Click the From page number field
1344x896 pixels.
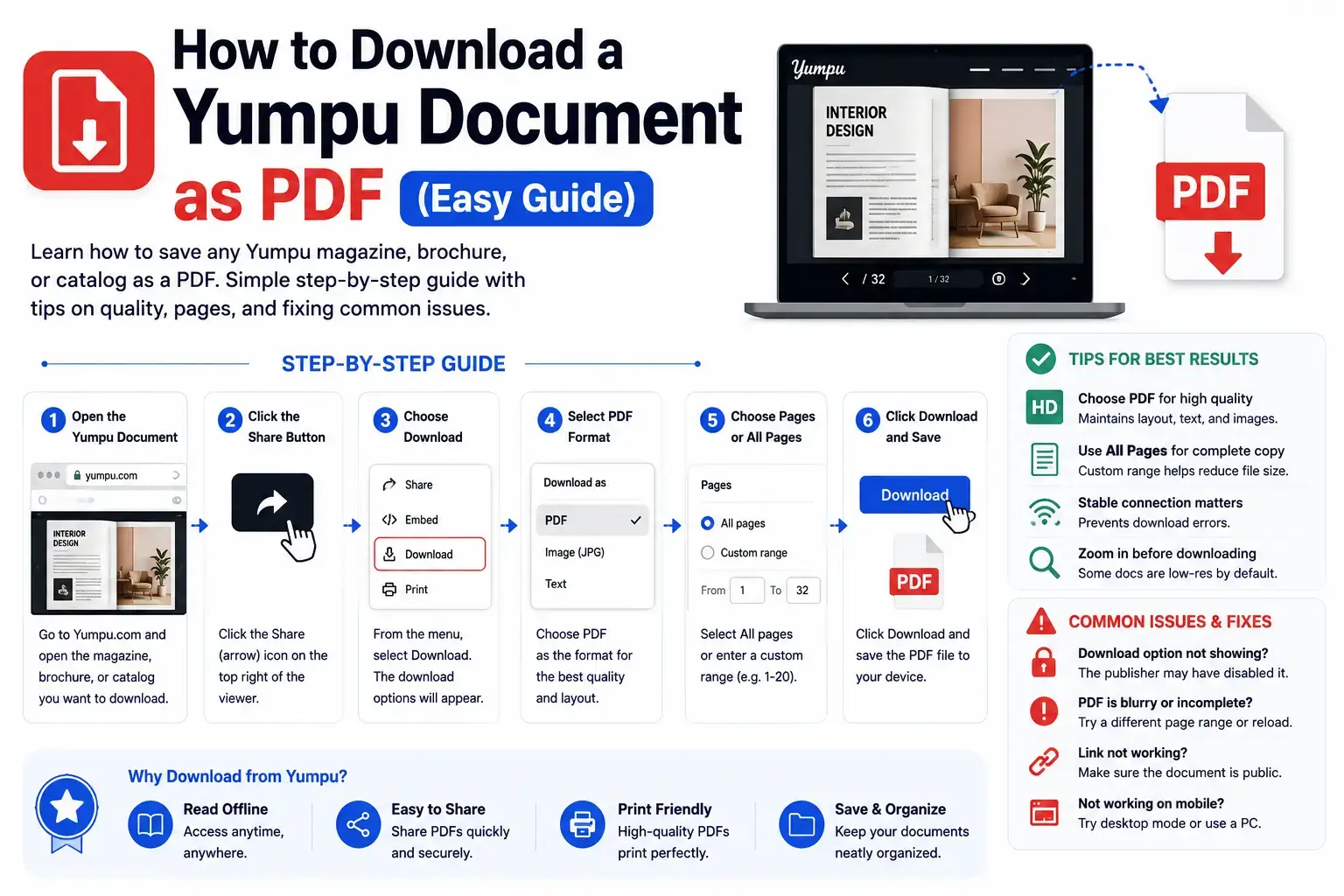(747, 591)
